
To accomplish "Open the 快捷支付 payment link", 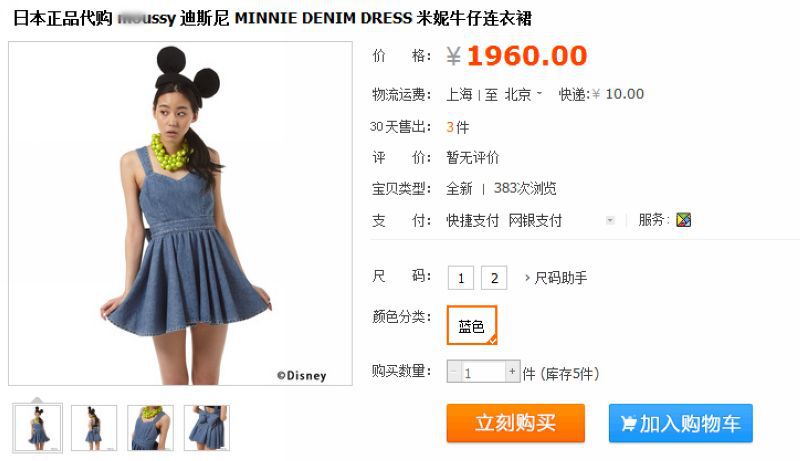I will point(472,220).
